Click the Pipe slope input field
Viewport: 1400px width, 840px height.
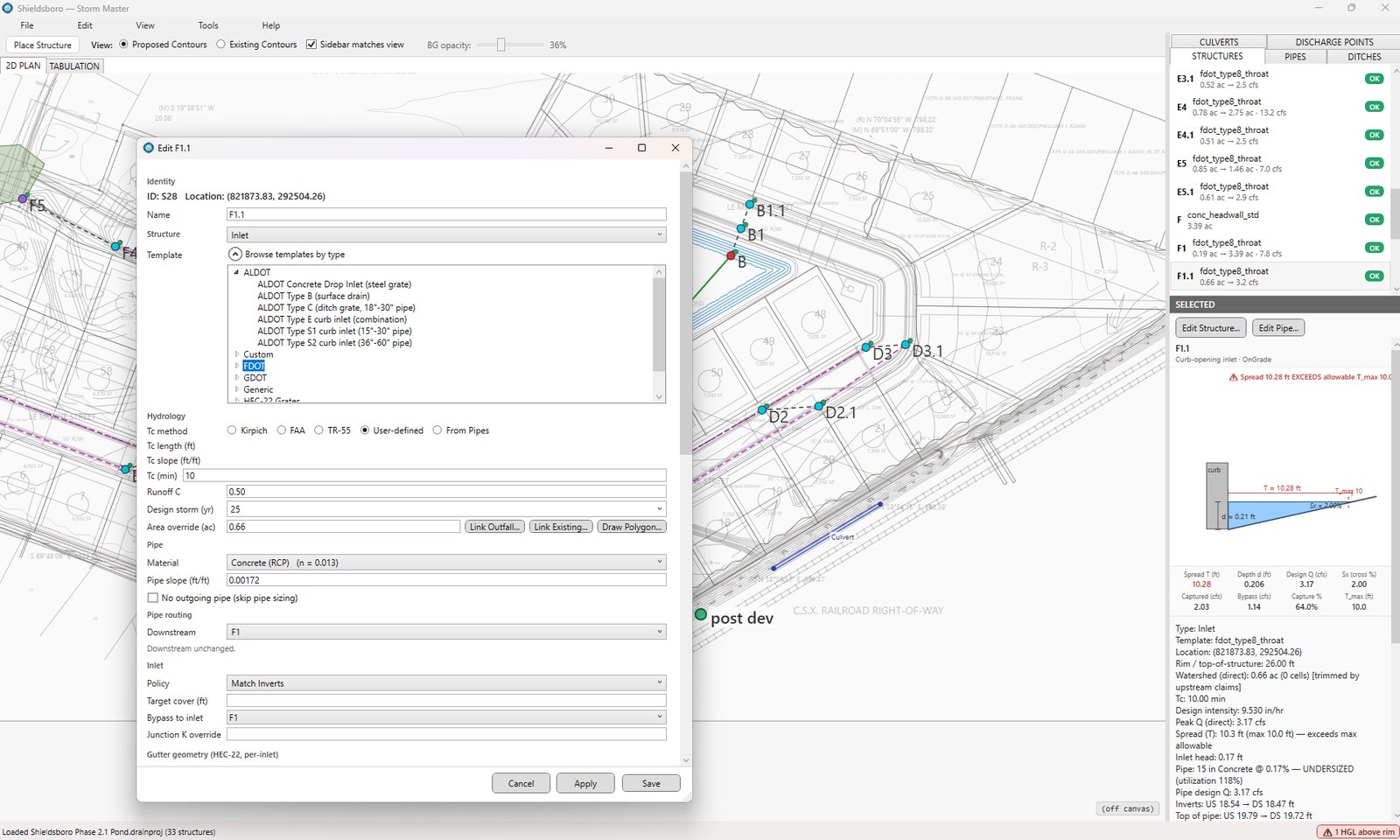click(x=446, y=580)
